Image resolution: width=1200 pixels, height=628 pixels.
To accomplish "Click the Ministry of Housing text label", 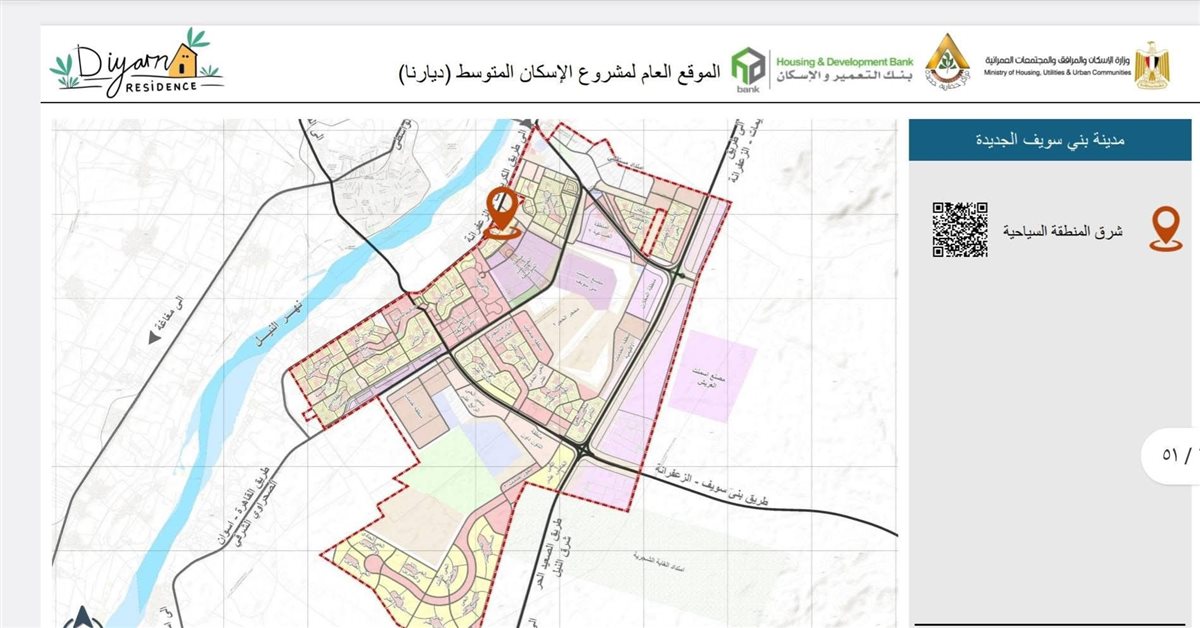I will pyautogui.click(x=1058, y=66).
